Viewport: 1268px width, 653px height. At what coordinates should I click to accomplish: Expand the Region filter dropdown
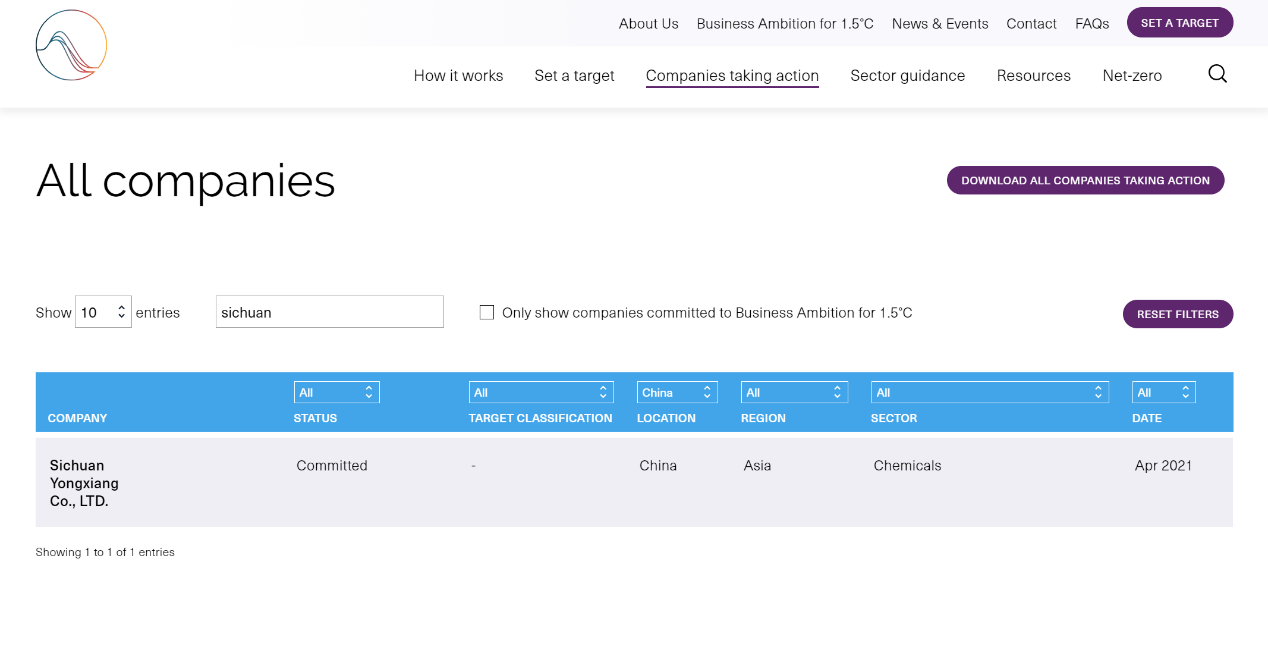[794, 392]
